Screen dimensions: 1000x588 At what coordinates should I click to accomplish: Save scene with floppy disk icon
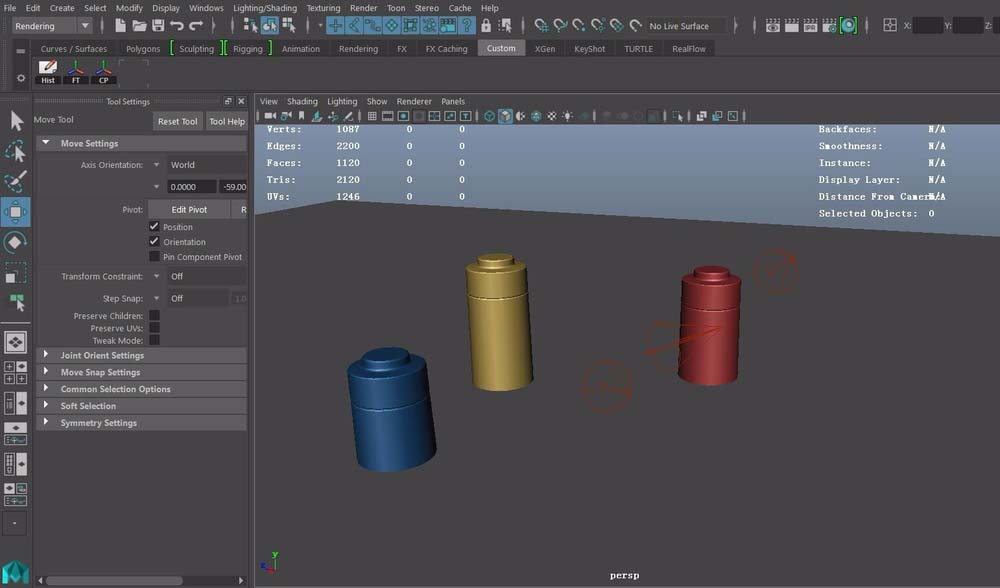pos(158,26)
